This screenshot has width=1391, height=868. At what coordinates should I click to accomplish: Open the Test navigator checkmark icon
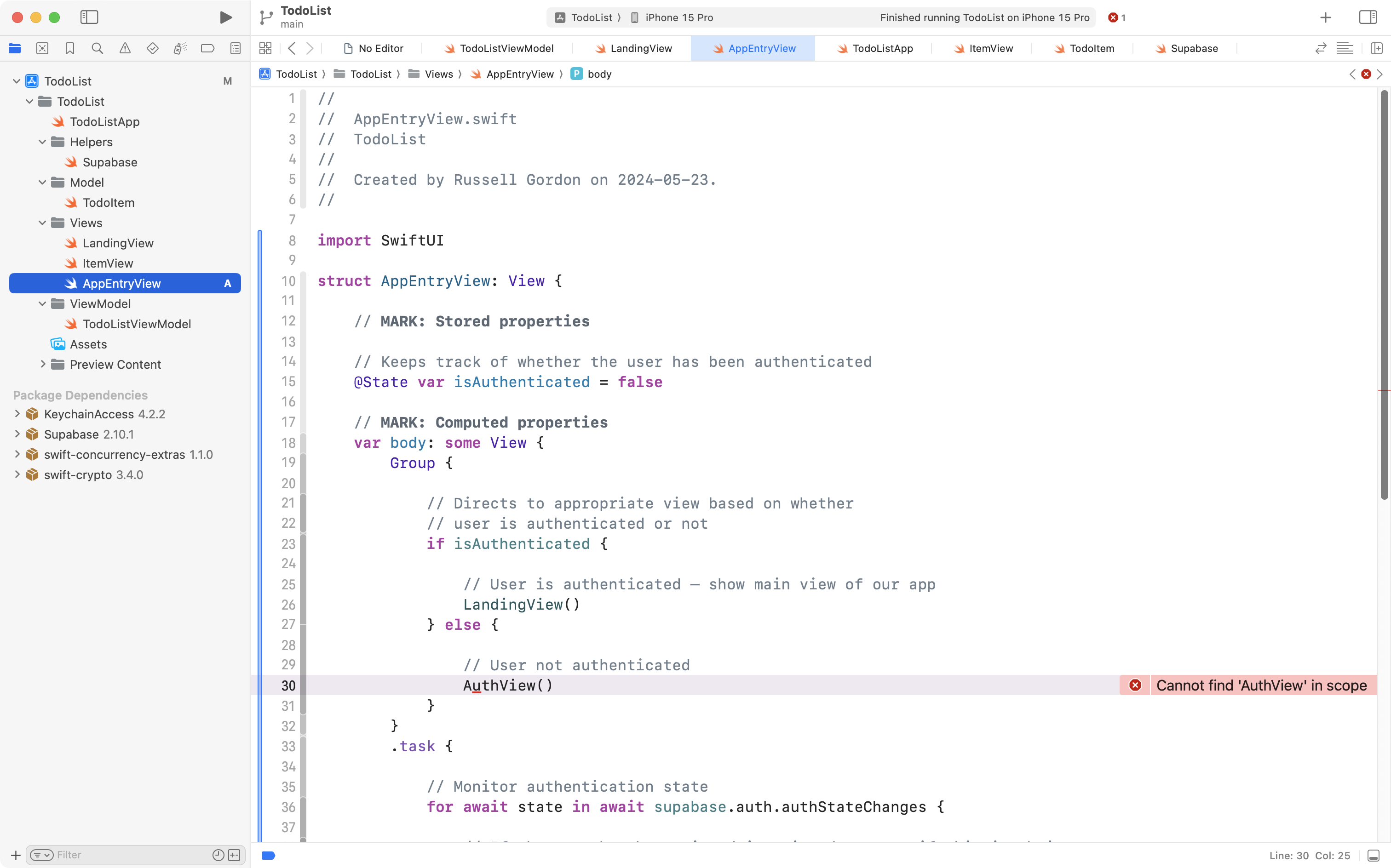[x=152, y=48]
